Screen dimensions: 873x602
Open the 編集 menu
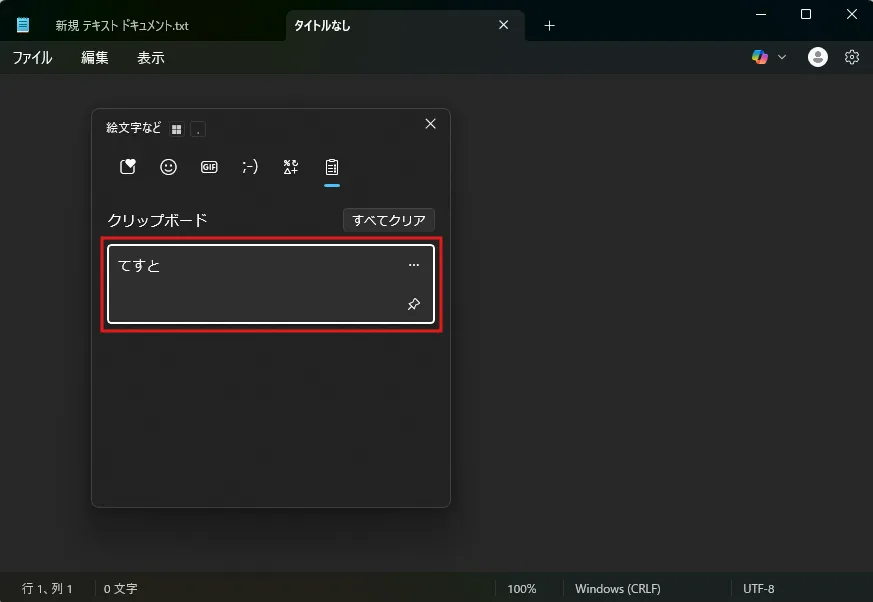(x=95, y=57)
